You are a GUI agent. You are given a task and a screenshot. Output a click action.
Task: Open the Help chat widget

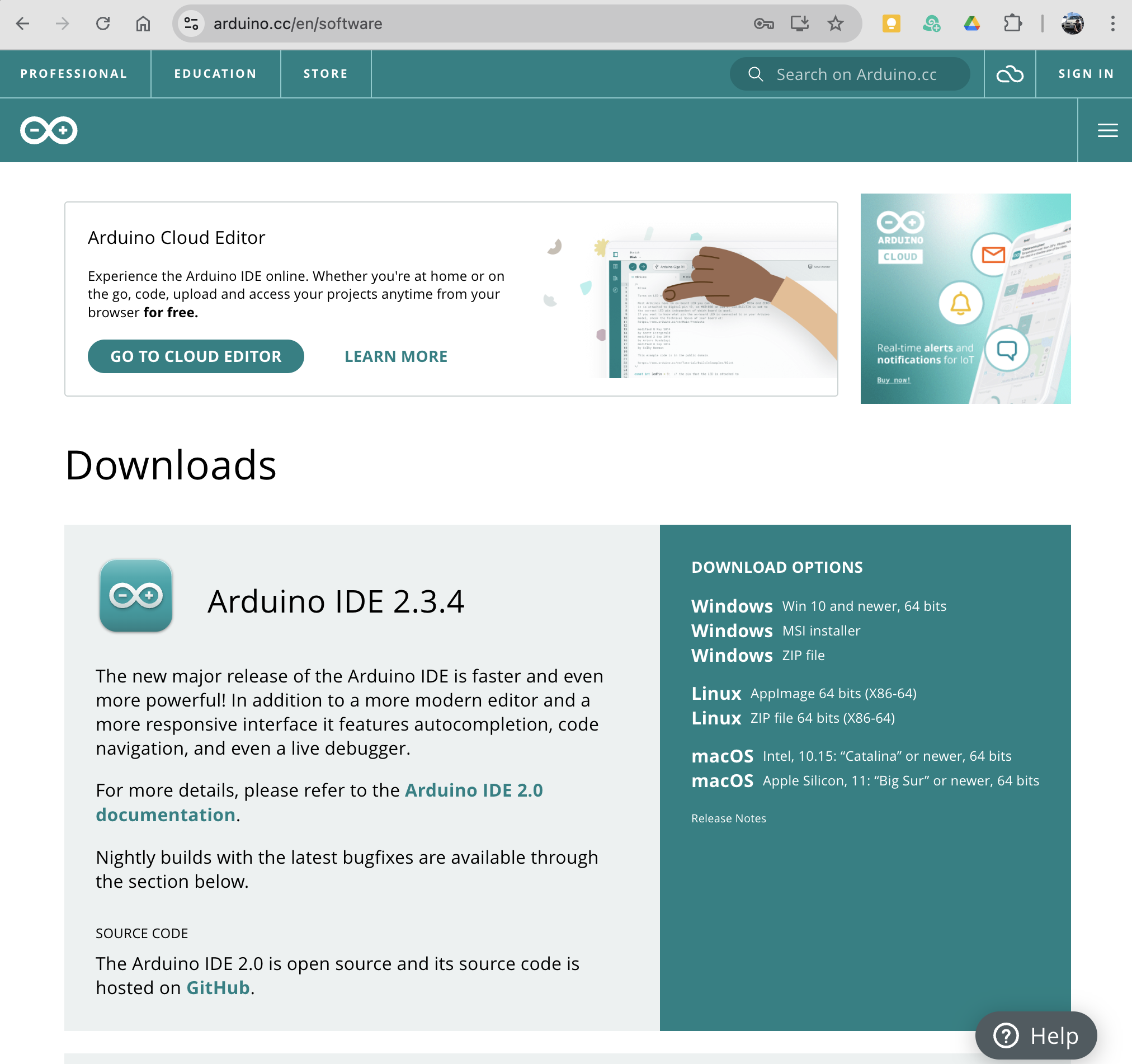1036,1035
